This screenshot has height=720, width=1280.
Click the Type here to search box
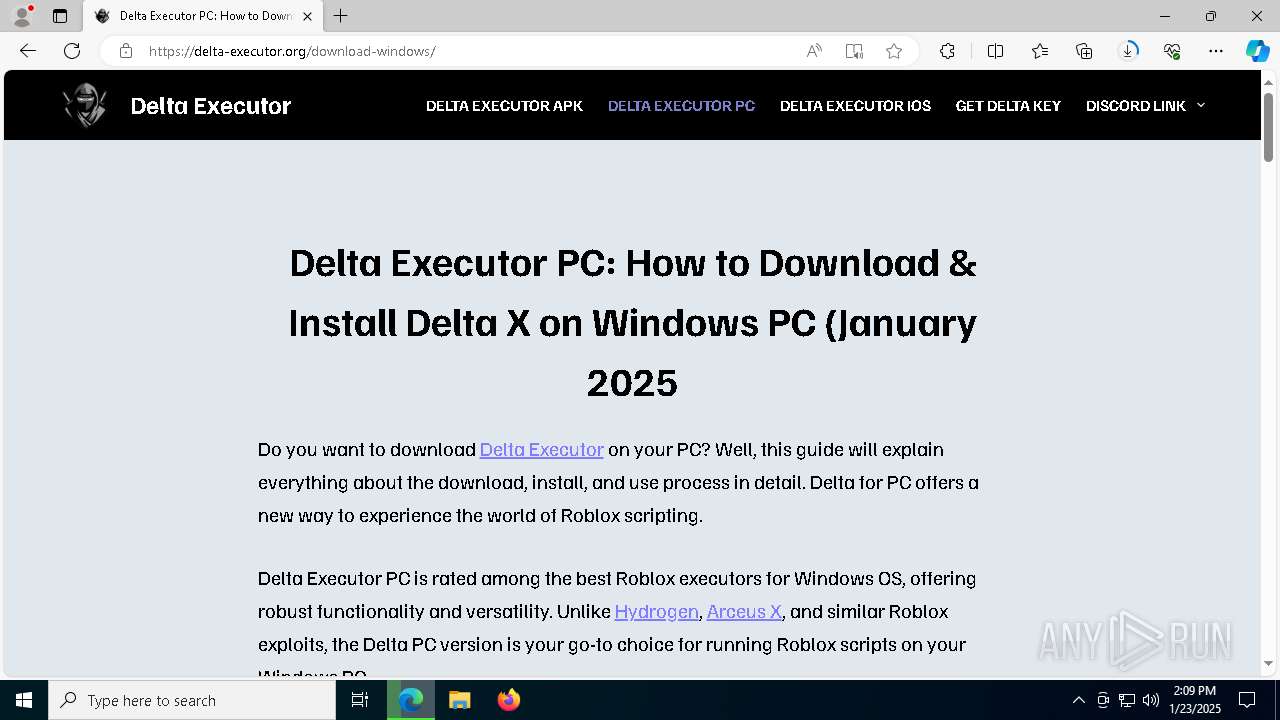click(192, 700)
